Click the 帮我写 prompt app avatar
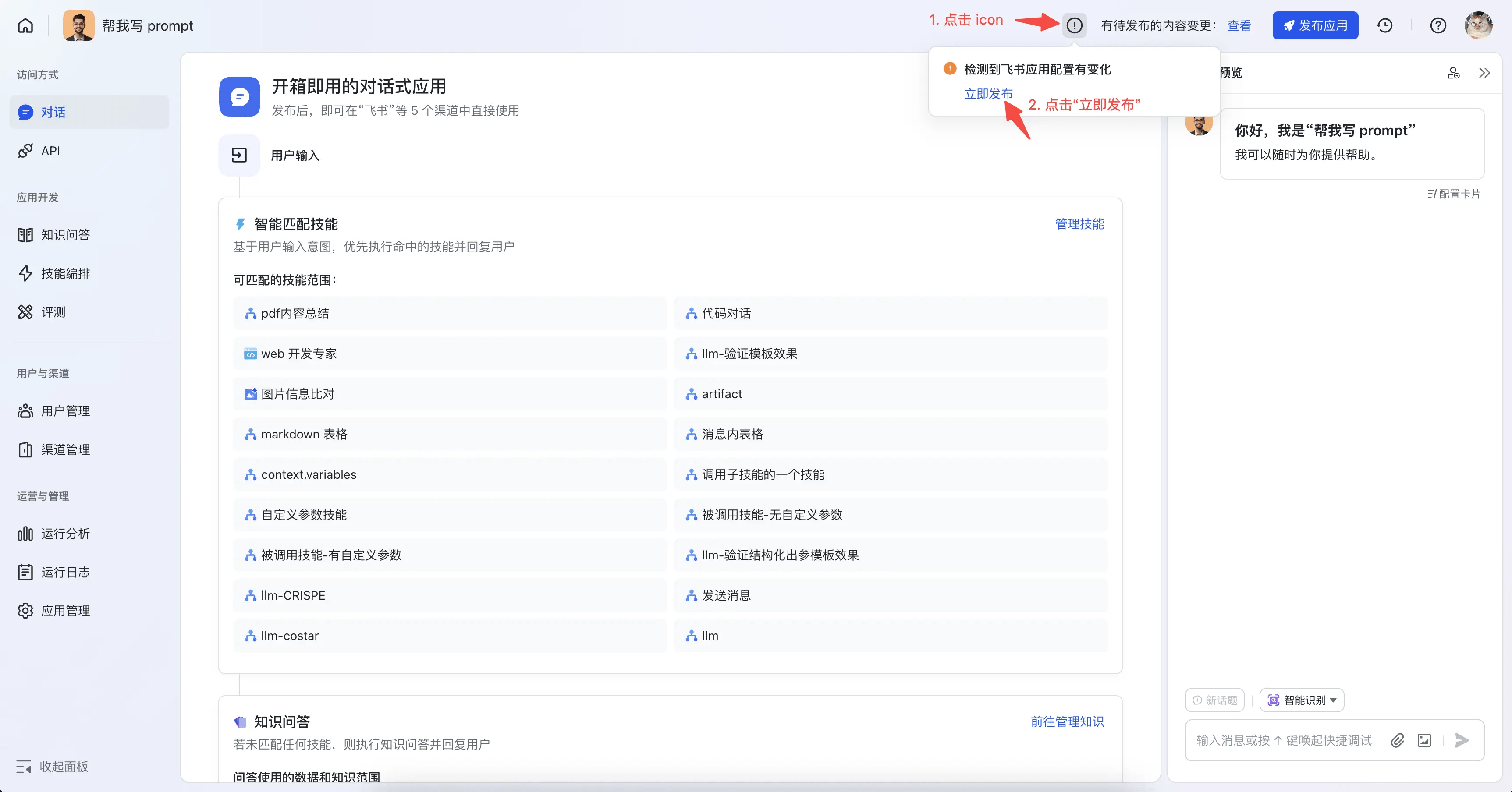This screenshot has width=1512, height=792. tap(78, 25)
